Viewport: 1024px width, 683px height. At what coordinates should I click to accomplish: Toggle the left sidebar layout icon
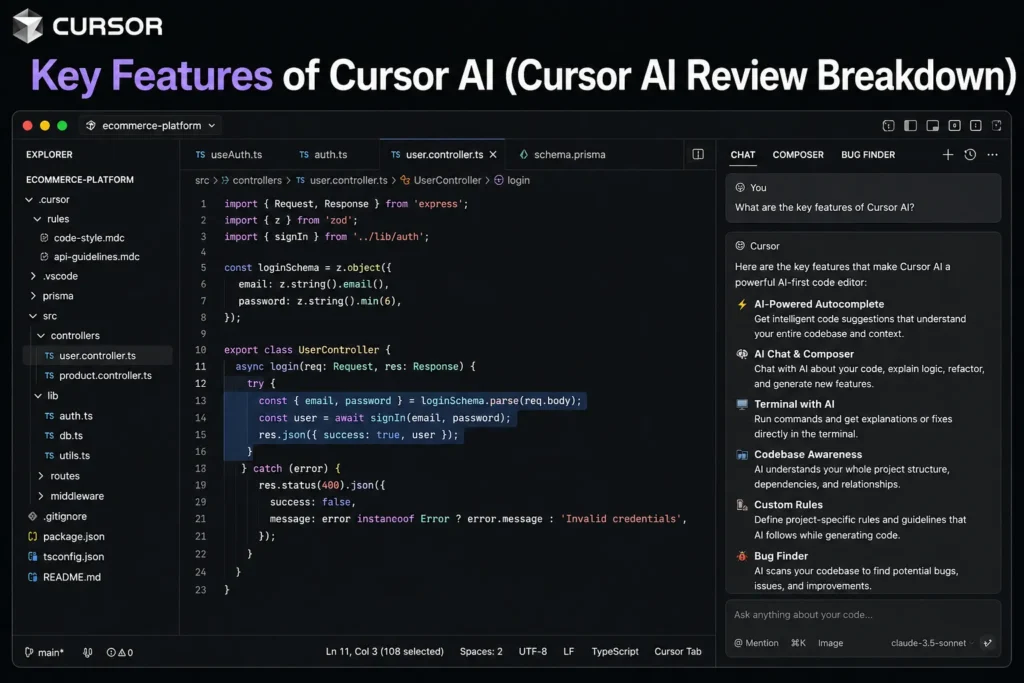(x=910, y=125)
